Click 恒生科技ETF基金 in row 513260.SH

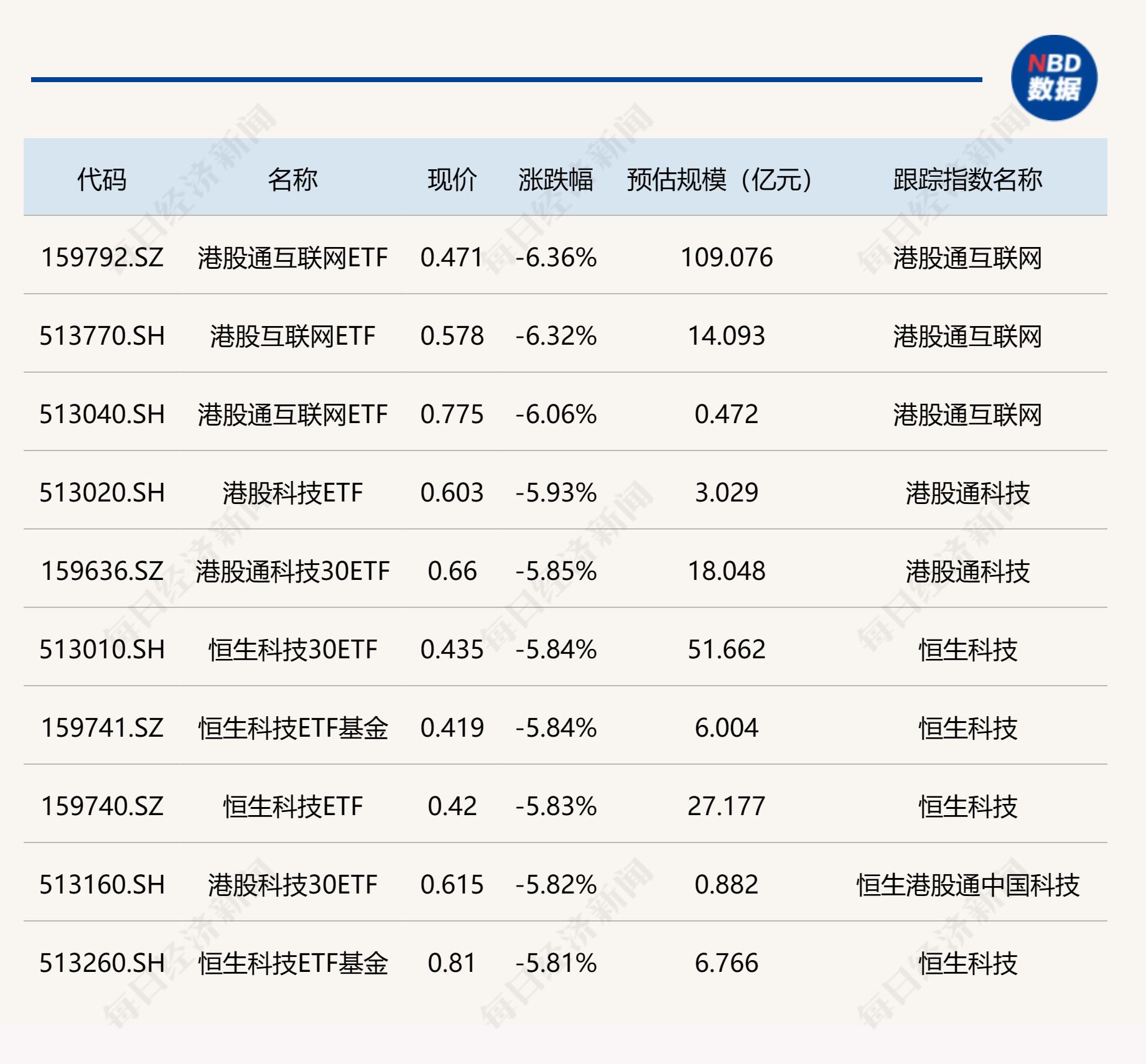coord(292,963)
